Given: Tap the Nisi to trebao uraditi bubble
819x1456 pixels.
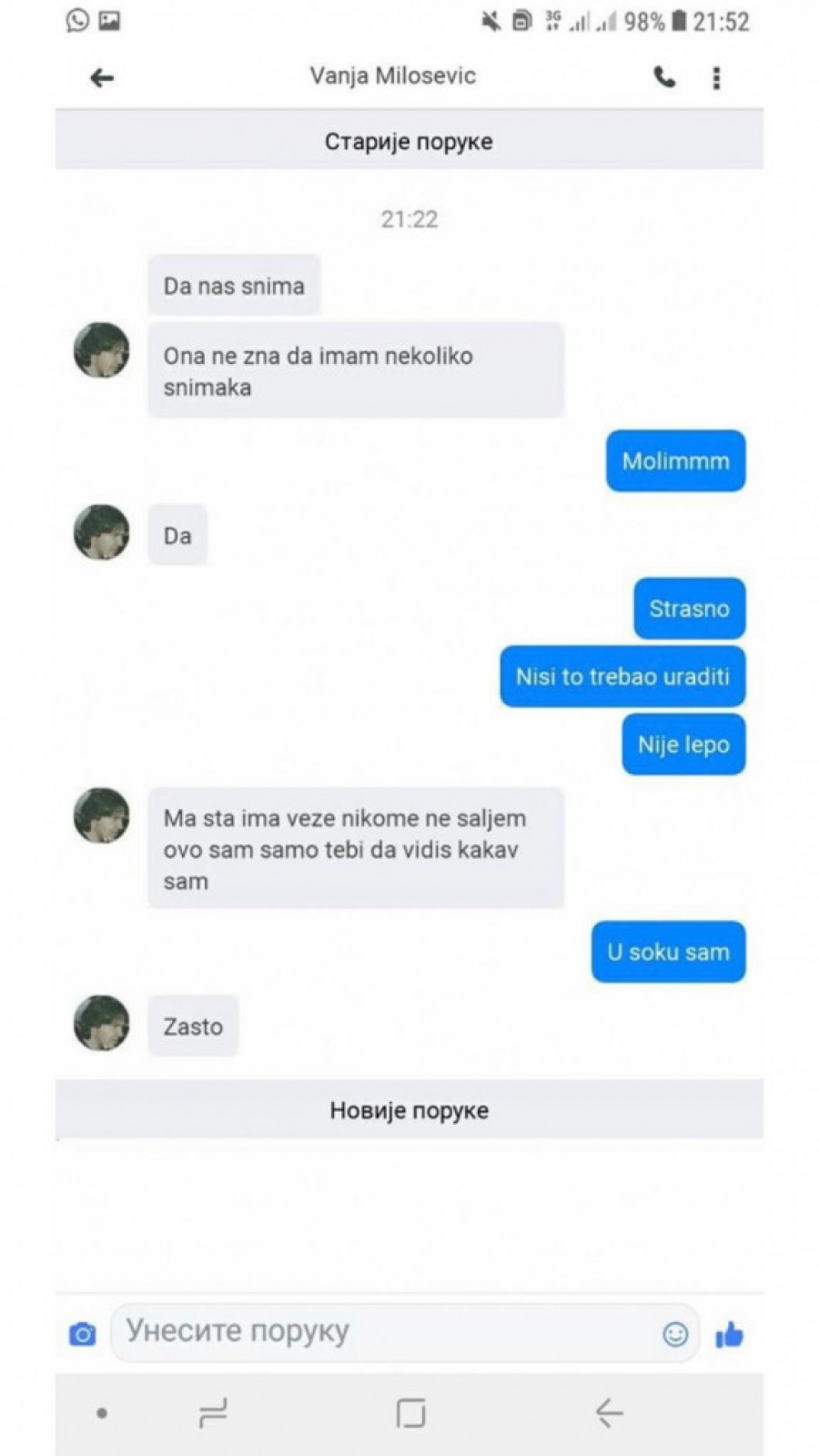Looking at the screenshot, I should [x=622, y=676].
